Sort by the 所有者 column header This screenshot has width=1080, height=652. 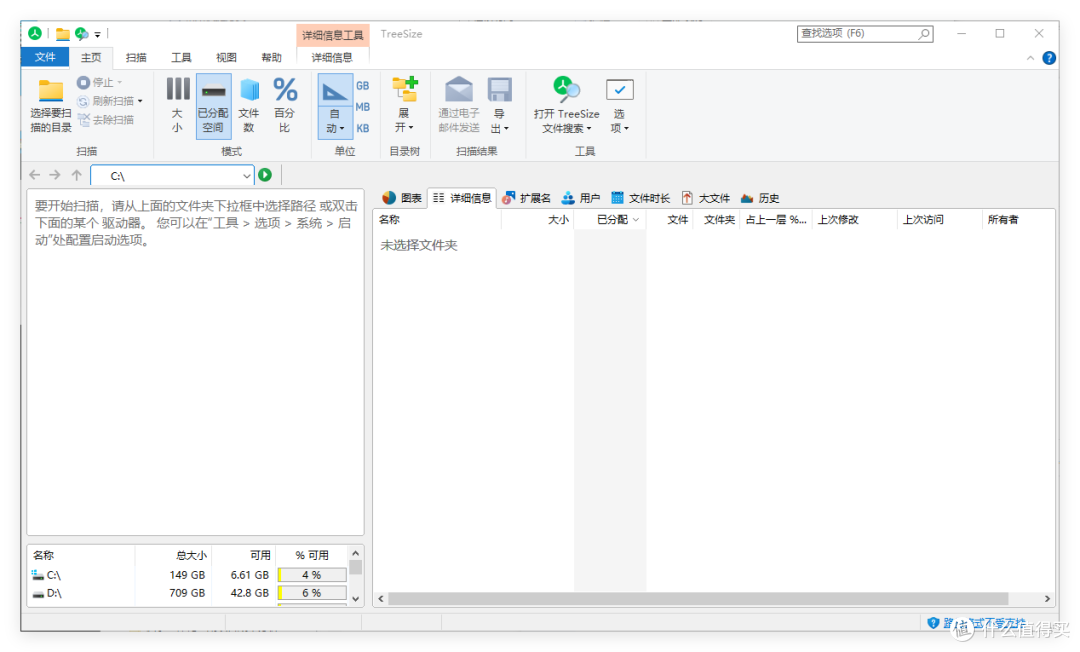click(1017, 220)
